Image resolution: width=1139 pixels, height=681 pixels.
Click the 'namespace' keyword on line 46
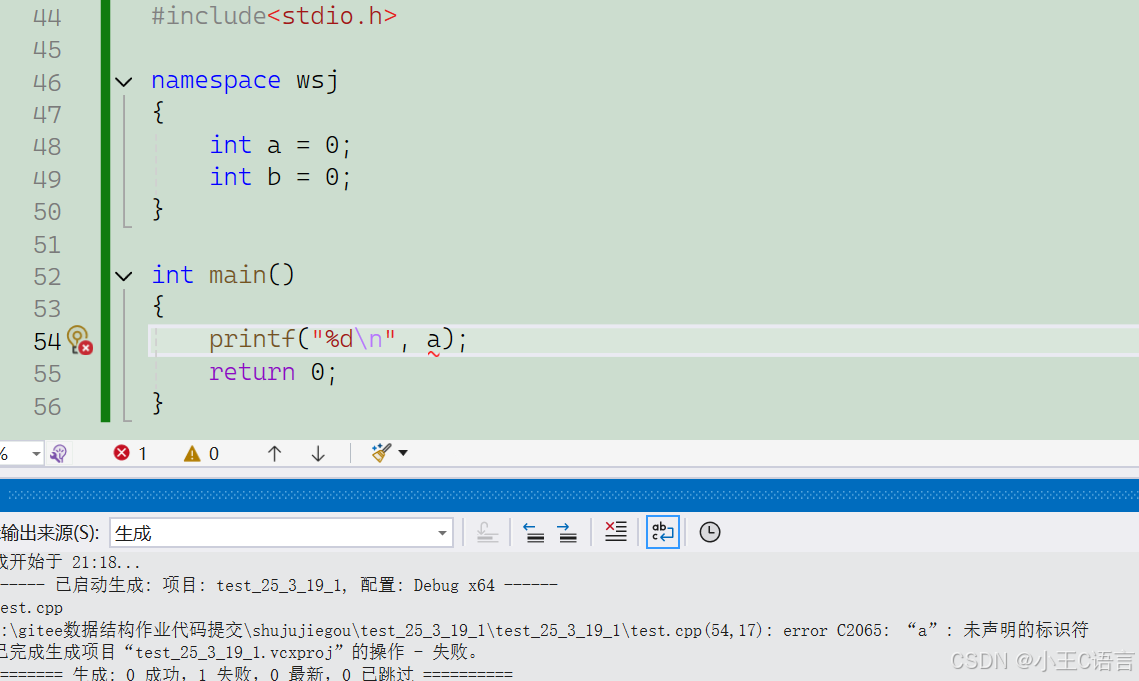[216, 80]
